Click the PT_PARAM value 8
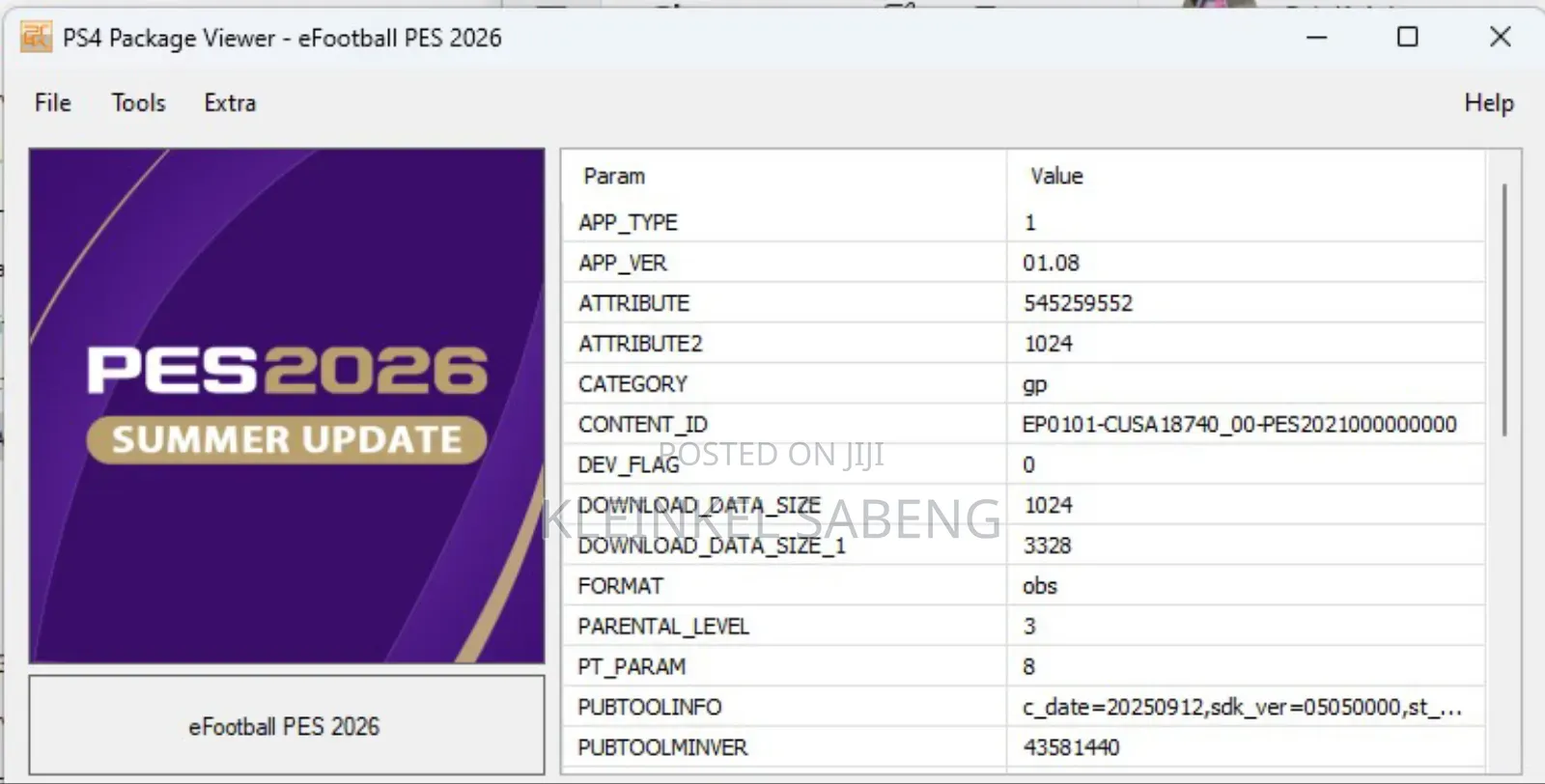The height and width of the screenshot is (784, 1545). [x=1029, y=666]
